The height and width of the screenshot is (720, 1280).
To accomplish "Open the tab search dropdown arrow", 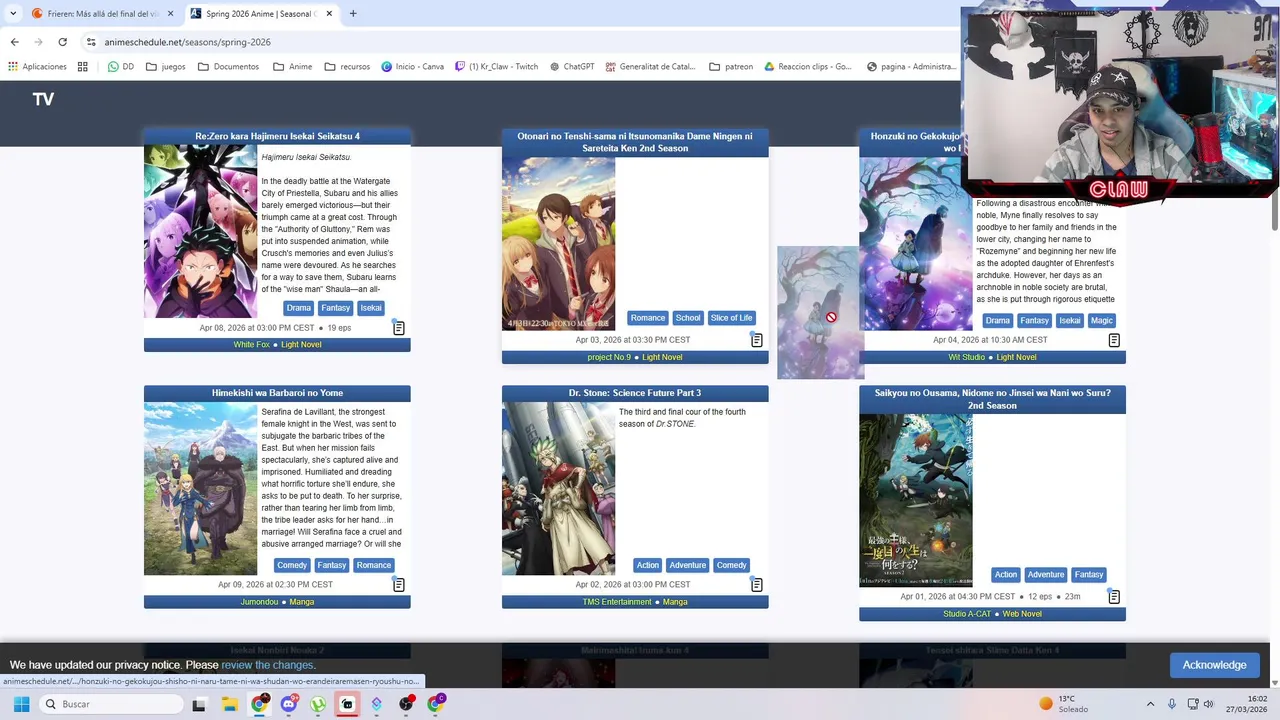I will [12, 13].
